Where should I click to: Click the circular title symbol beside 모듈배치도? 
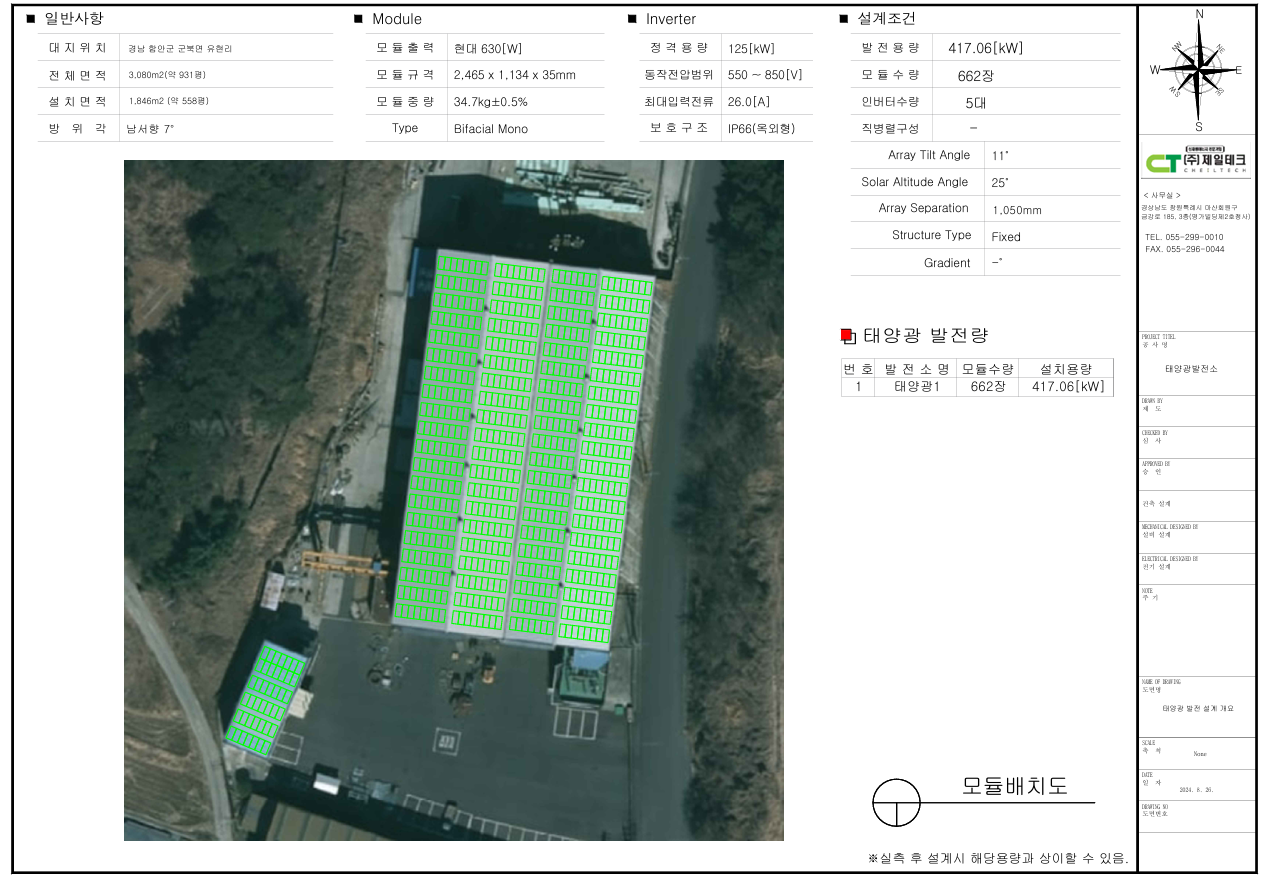tap(896, 802)
